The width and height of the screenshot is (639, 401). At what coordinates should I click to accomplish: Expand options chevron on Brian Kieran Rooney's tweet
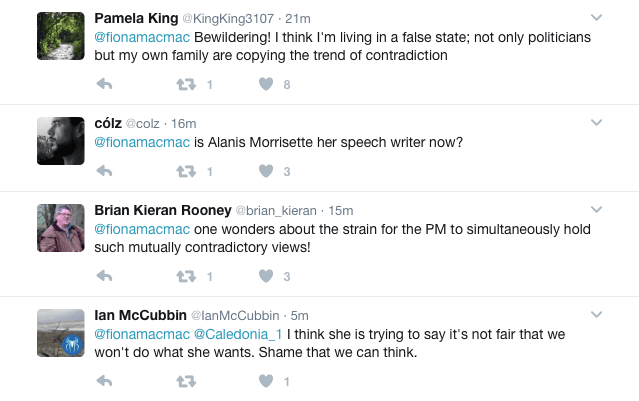click(x=596, y=209)
